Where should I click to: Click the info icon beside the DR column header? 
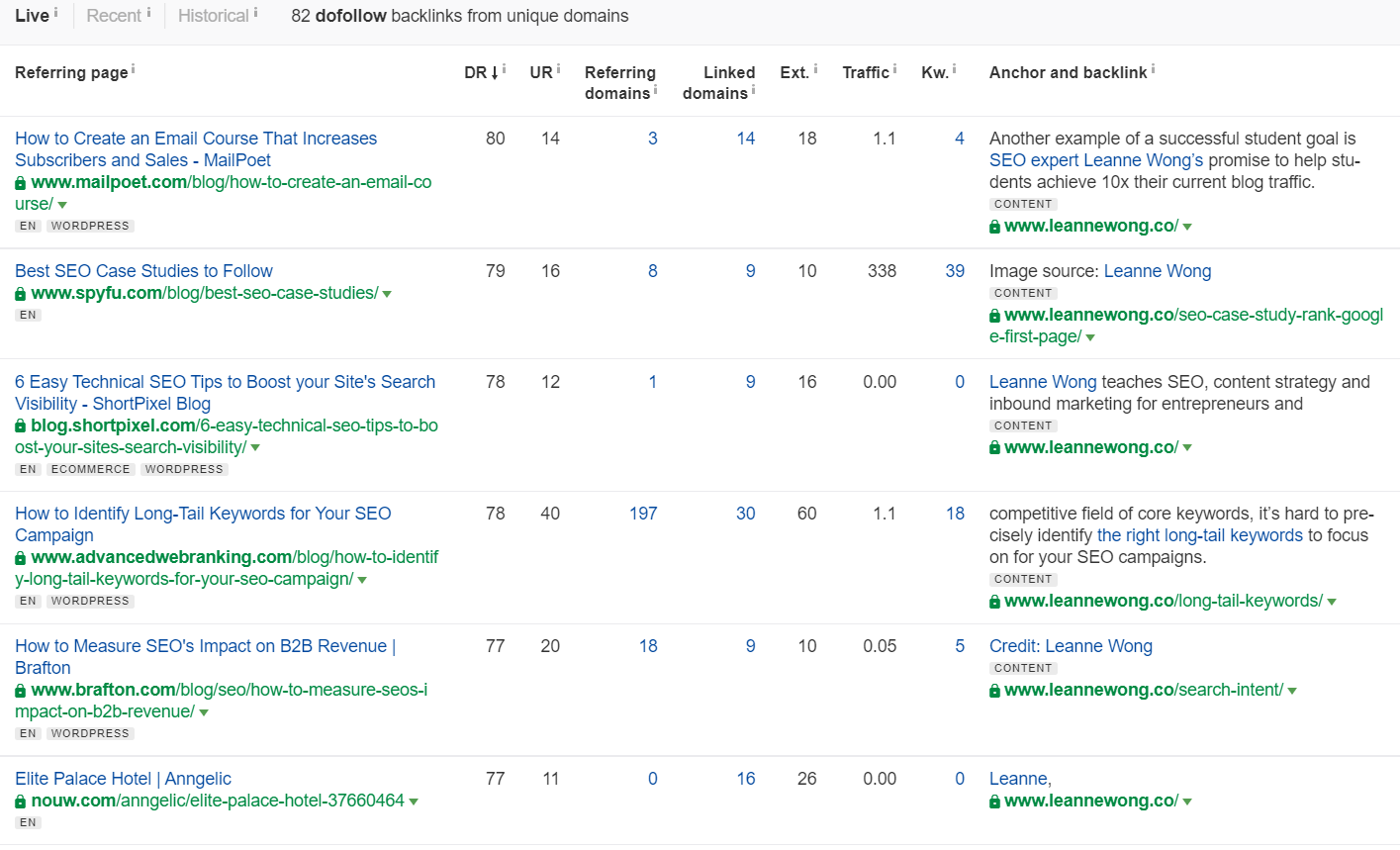click(506, 70)
